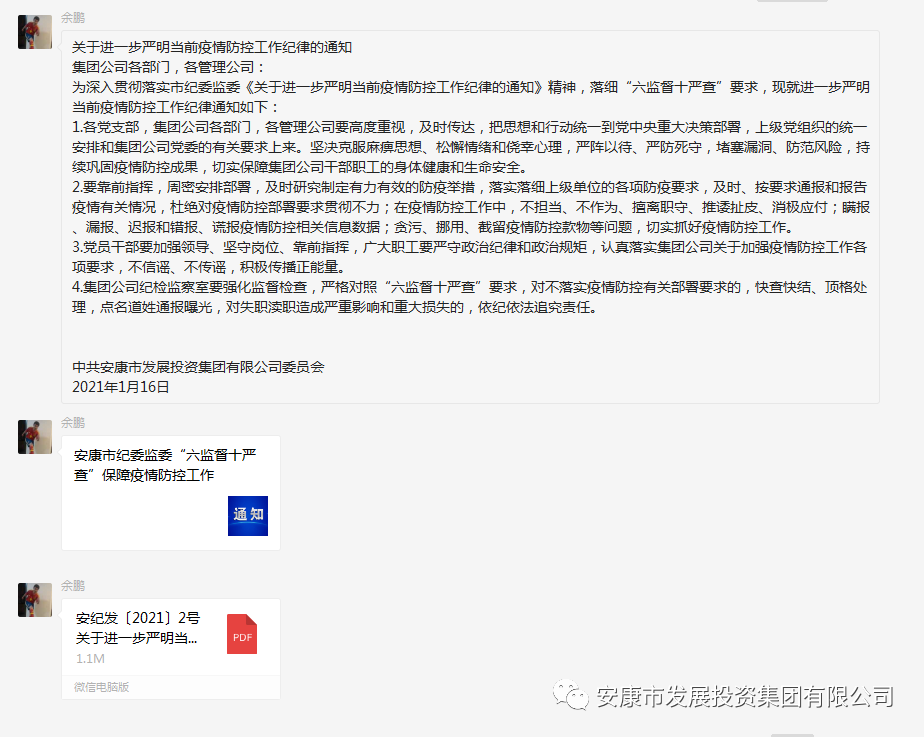Click the 微信电脑版 source label
This screenshot has height=737, width=924.
[101, 687]
